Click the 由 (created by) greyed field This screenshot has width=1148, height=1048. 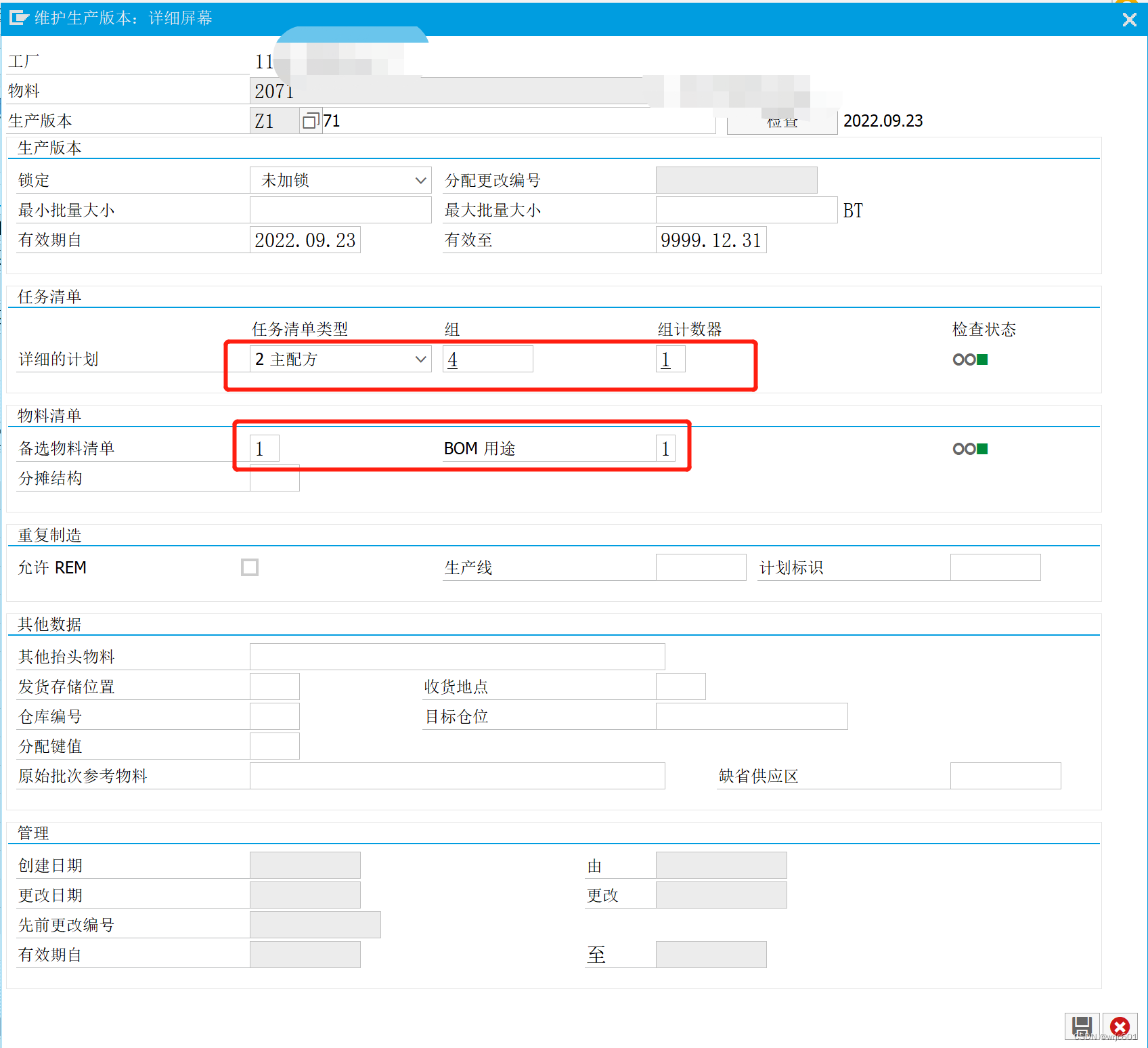722,865
